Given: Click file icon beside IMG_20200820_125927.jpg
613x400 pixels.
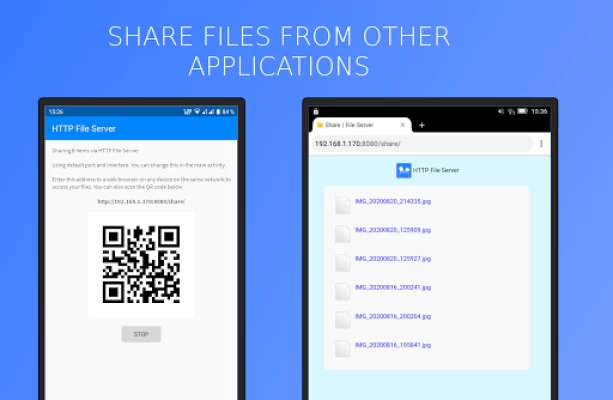Looking at the screenshot, I should 343,263.
